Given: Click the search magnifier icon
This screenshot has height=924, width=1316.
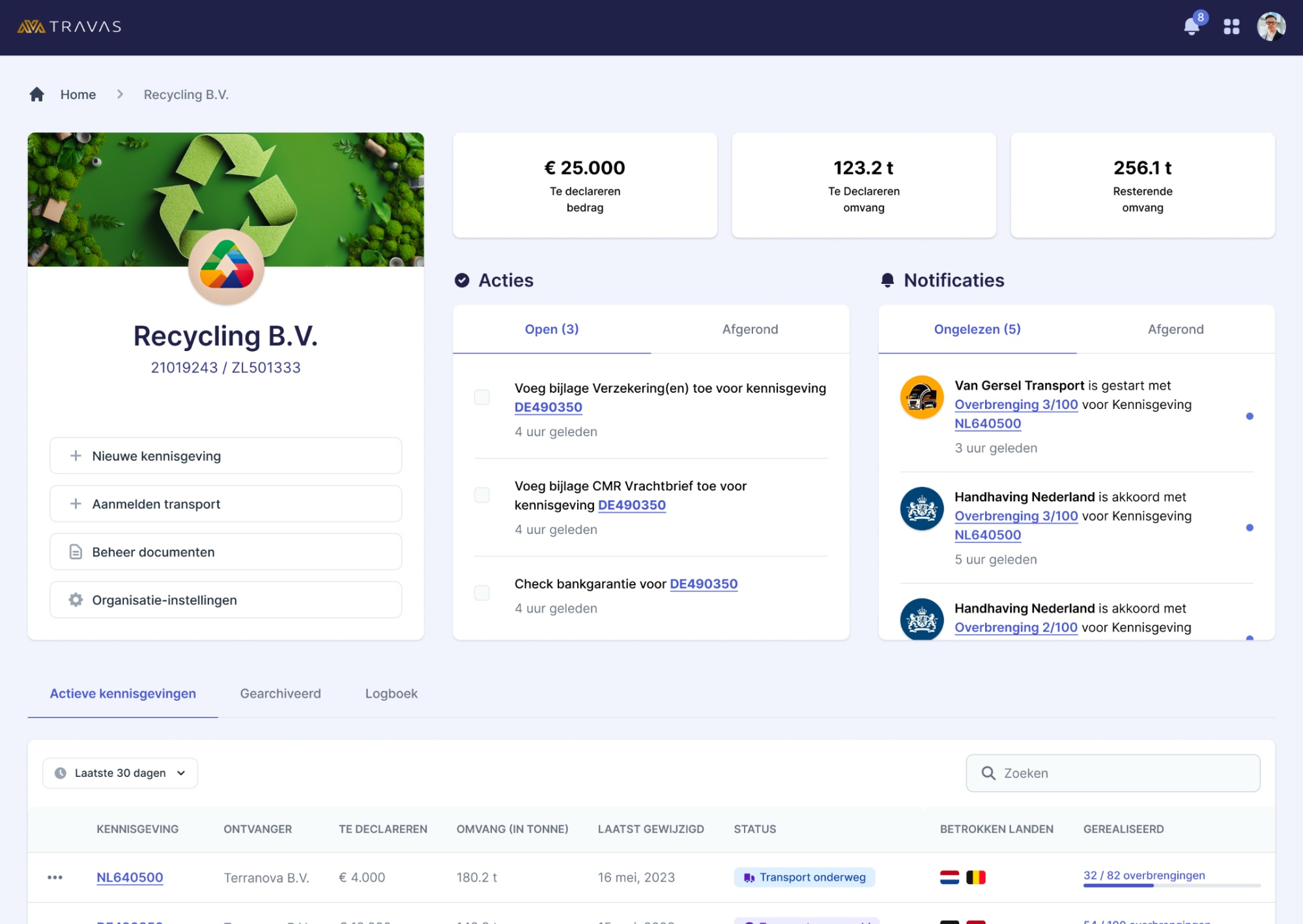Looking at the screenshot, I should [998, 780].
